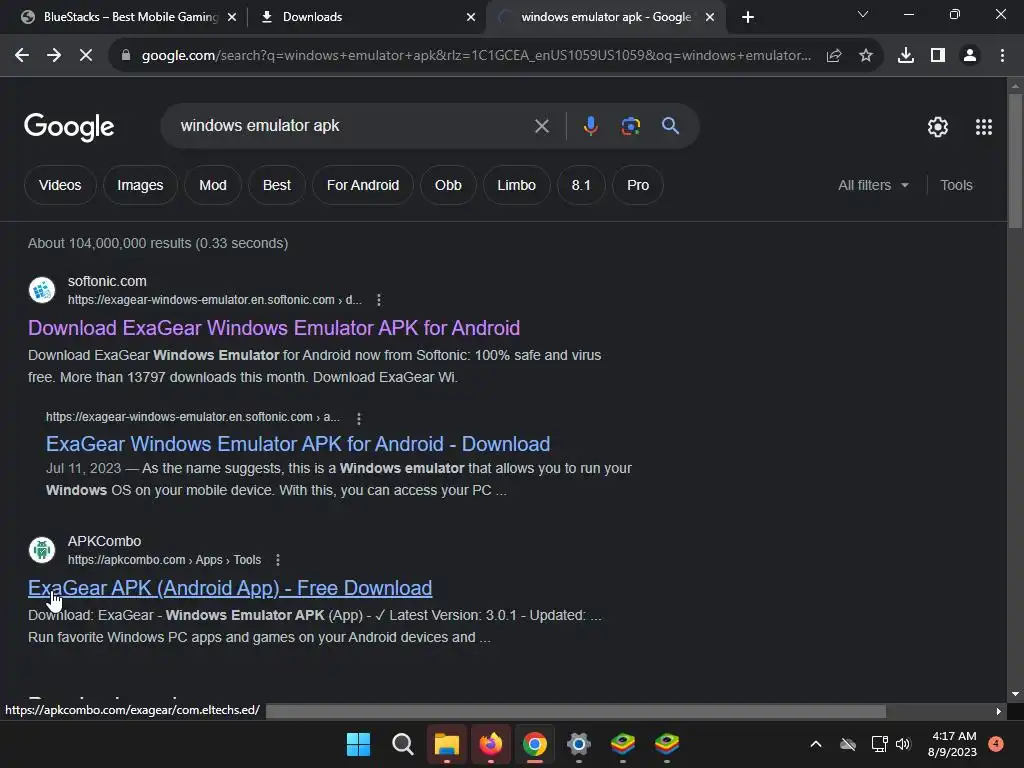
Task: Click the first BlueStacks taskbar icon
Action: pyautogui.click(x=623, y=744)
